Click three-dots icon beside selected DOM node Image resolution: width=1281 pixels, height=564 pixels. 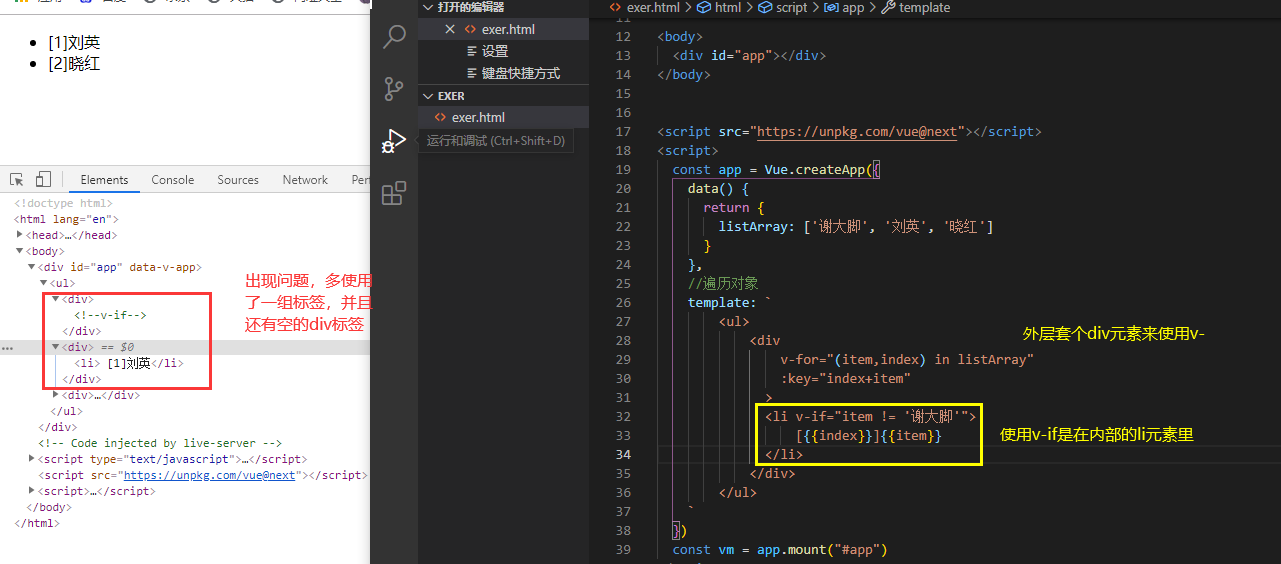8,348
